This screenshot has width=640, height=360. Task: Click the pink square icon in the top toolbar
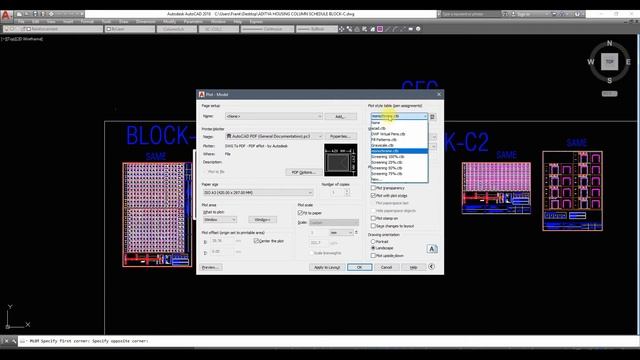(380, 29)
